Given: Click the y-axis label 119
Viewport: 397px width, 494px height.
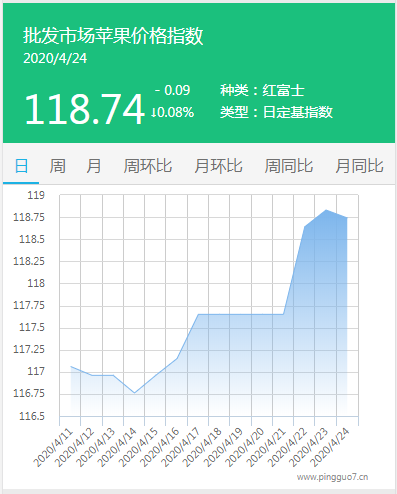Looking at the screenshot, I should coord(36,195).
